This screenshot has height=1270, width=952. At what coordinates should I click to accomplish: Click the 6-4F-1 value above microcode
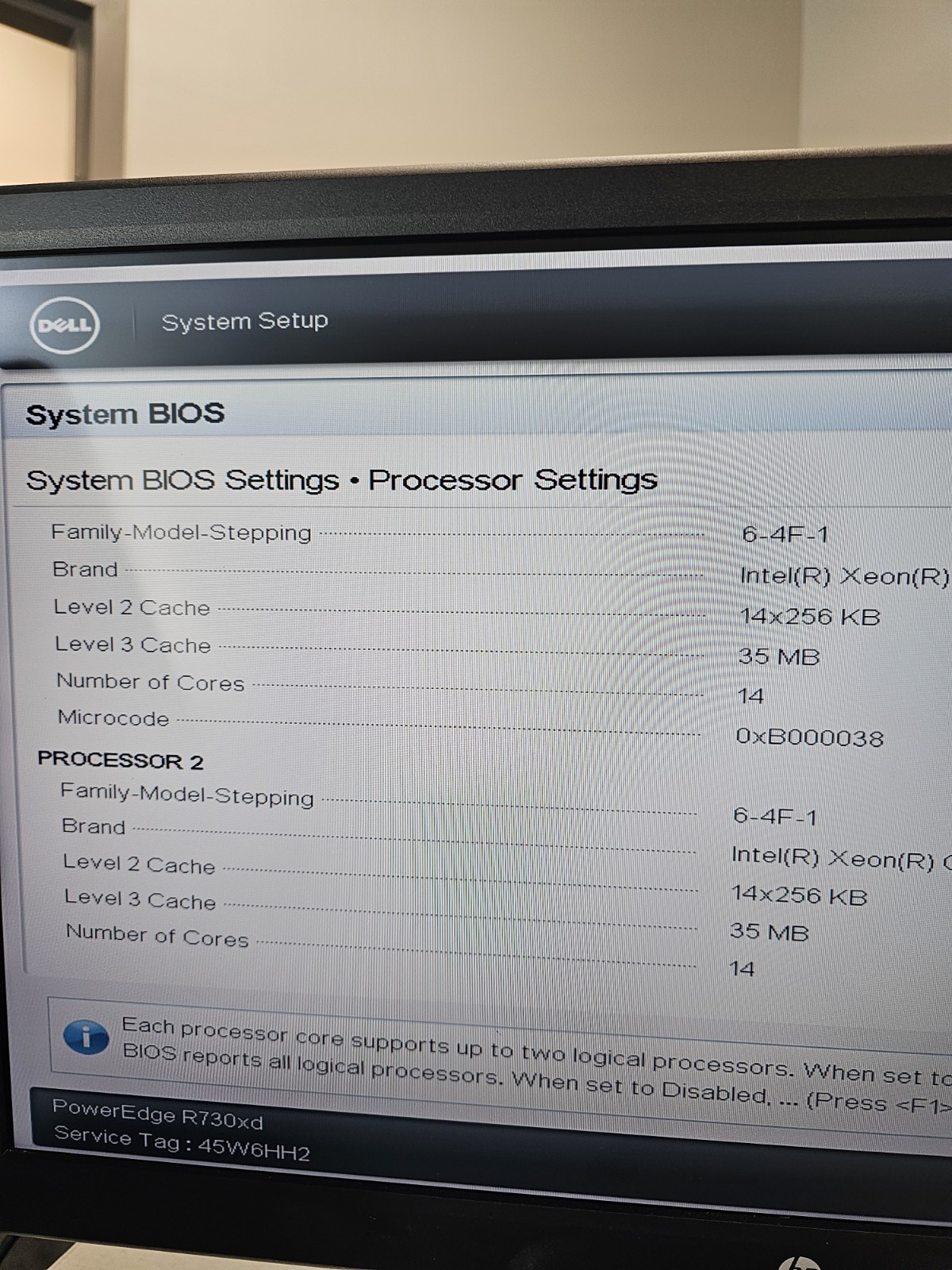pyautogui.click(x=785, y=534)
